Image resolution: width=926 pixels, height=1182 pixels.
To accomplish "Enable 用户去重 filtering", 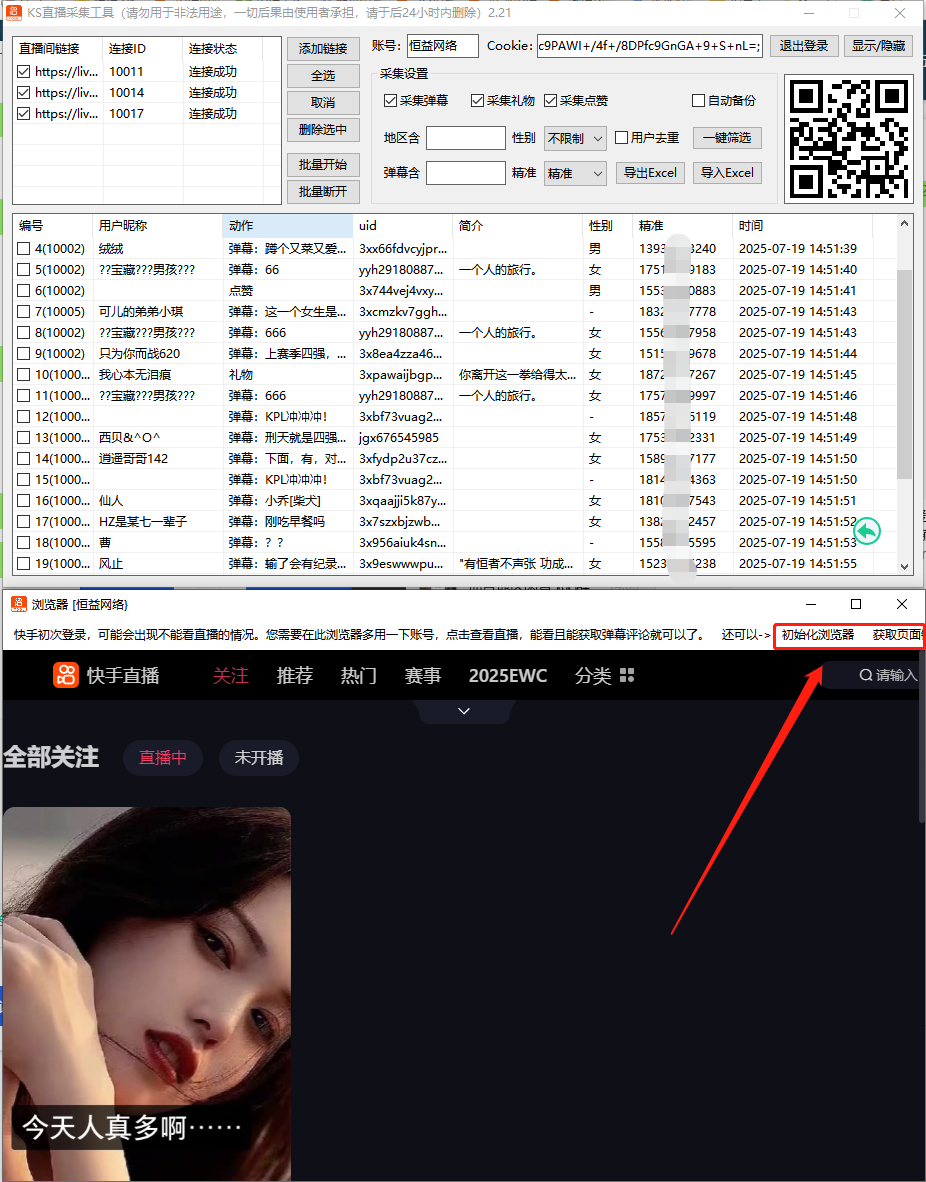I will [x=623, y=137].
